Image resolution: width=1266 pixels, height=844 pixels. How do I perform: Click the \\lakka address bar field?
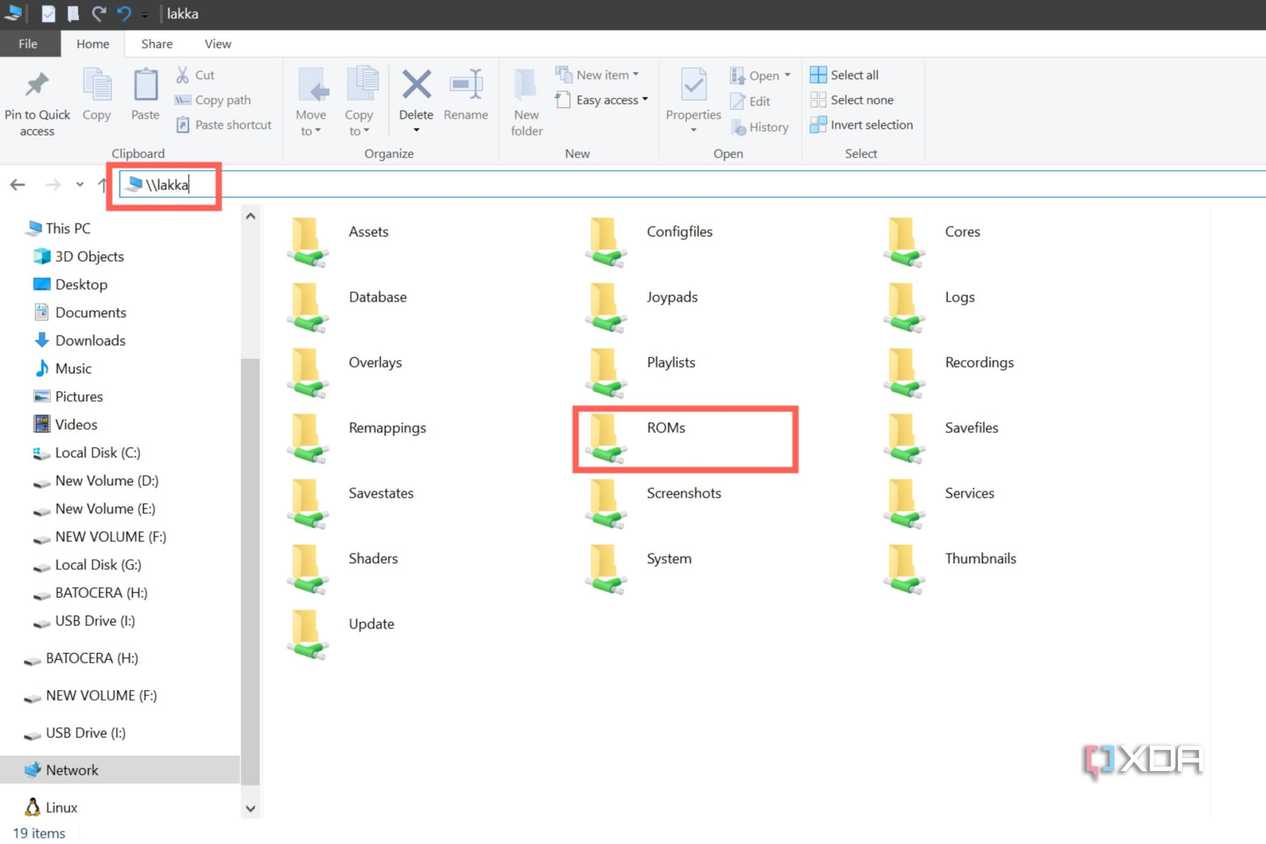coord(690,185)
